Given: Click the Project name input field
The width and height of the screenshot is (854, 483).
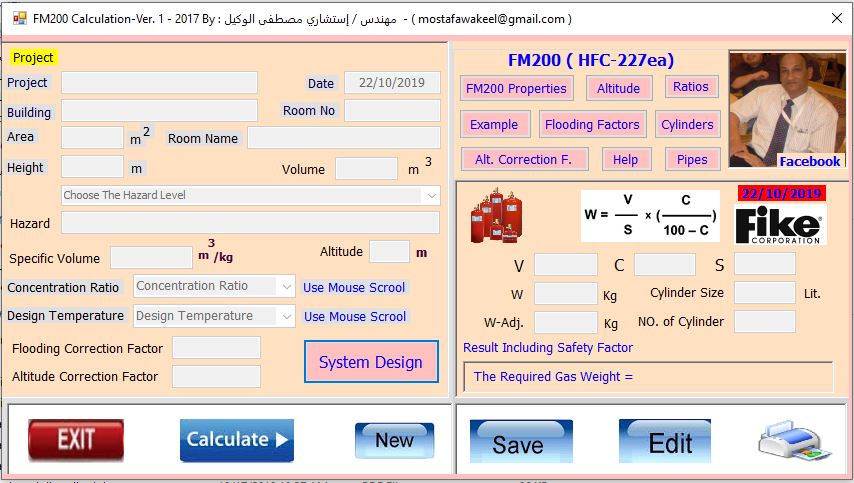Looking at the screenshot, I should point(160,83).
